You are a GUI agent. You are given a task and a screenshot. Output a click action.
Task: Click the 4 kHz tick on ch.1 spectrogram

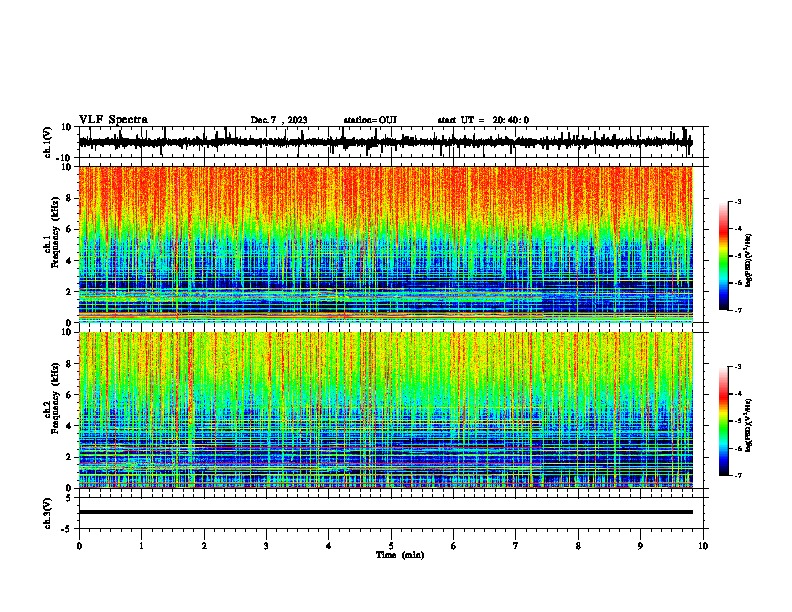click(x=69, y=261)
